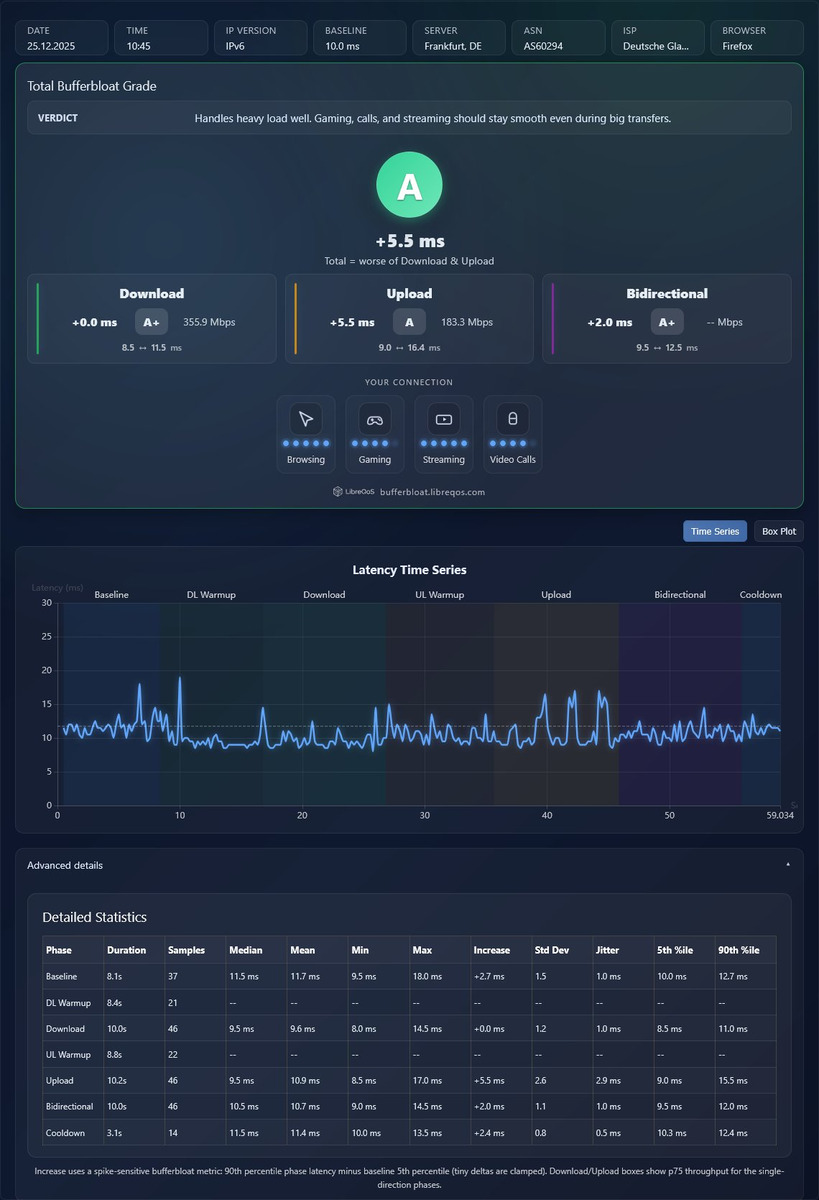This screenshot has height=1200, width=819.
Task: Click the Upload A grade badge
Action: pos(409,322)
